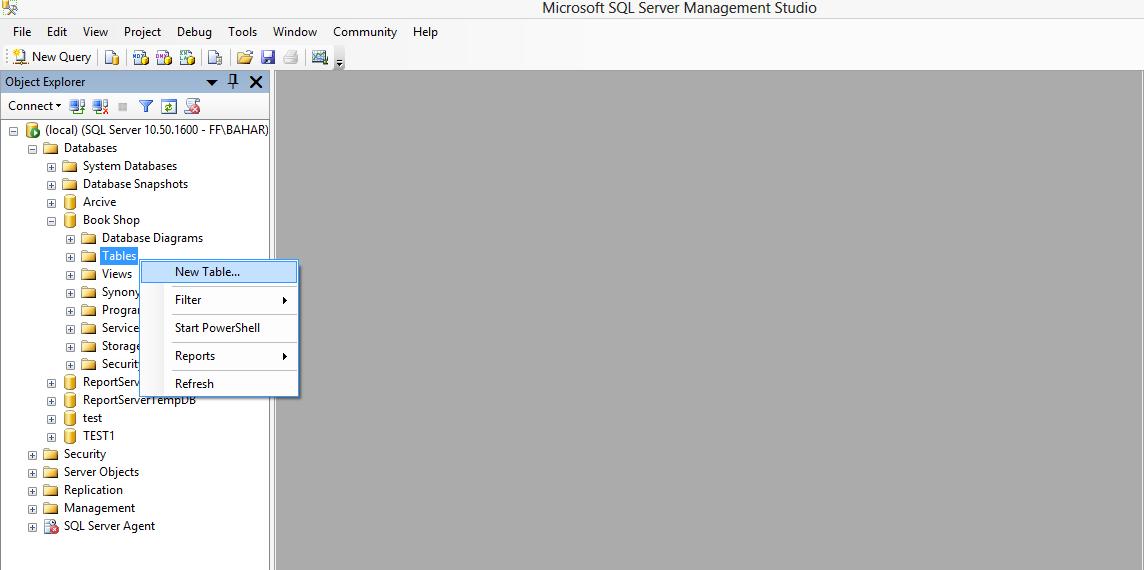The height and width of the screenshot is (570, 1144).
Task: Expand the System Databases folder
Action: [x=51, y=166]
